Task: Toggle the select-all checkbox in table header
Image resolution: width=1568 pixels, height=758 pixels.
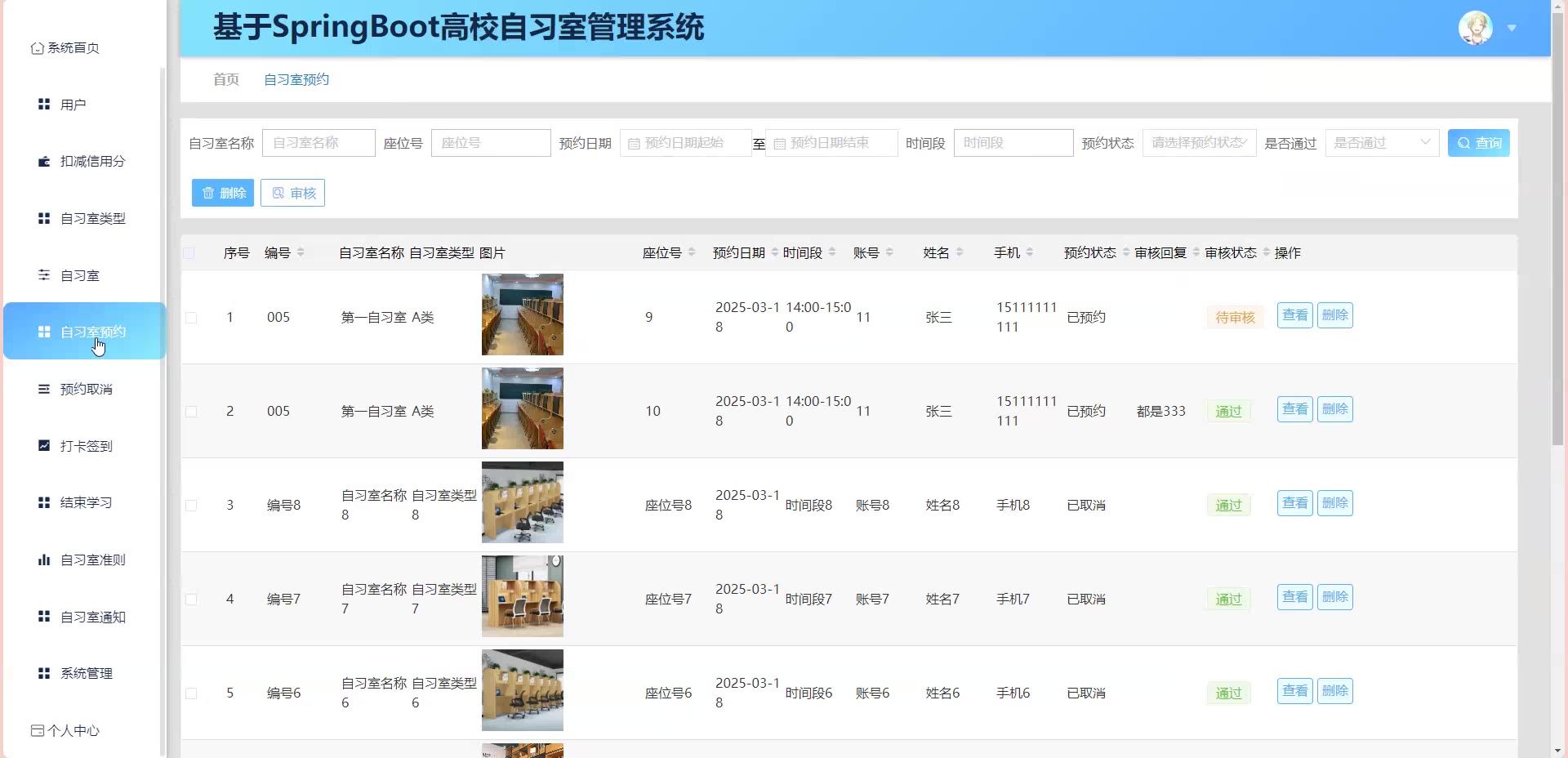Action: click(189, 253)
